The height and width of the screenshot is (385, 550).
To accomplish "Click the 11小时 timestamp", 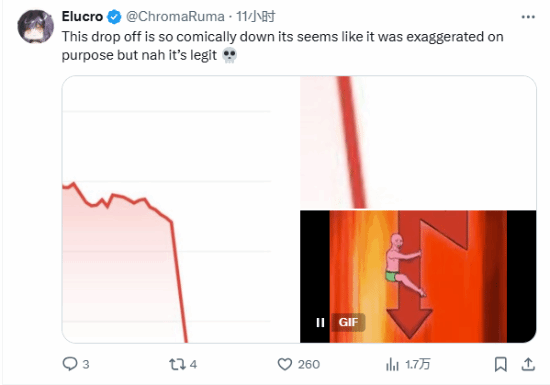I will coord(255,16).
